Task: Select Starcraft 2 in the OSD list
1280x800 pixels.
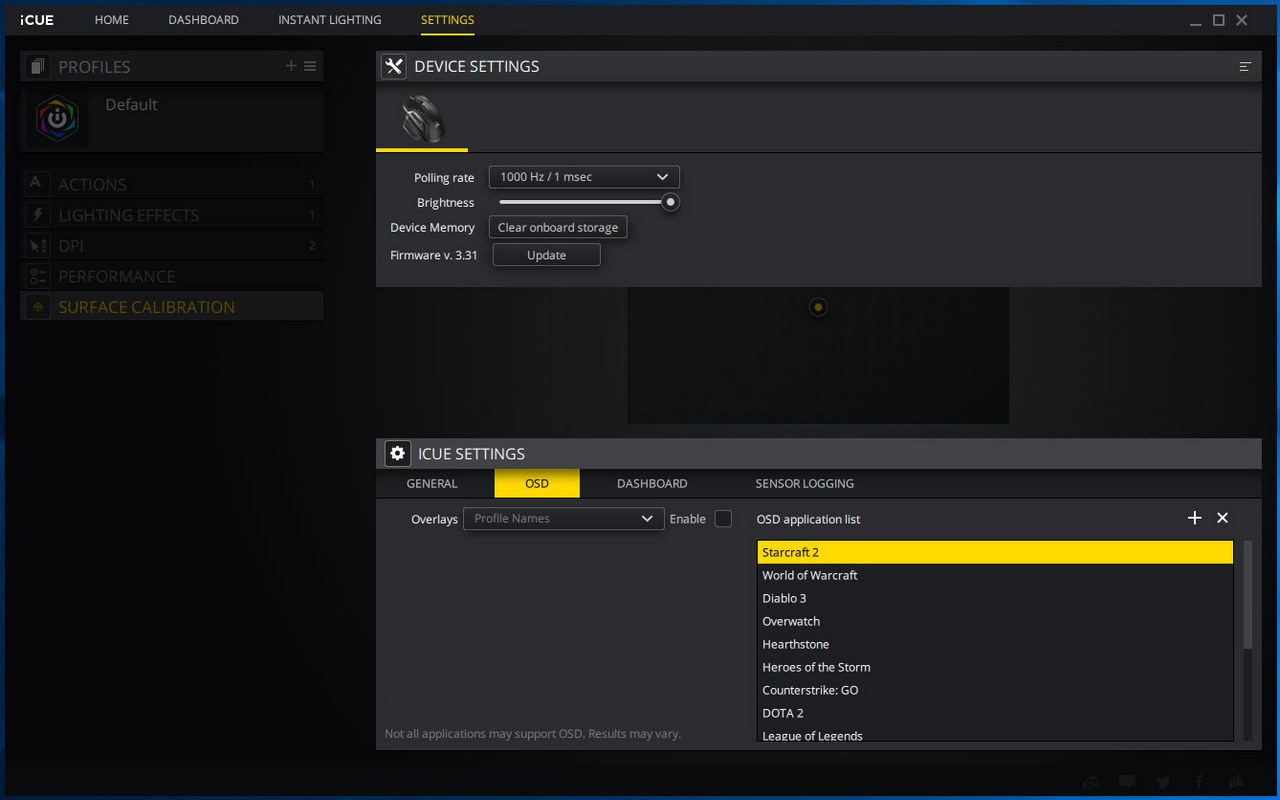Action: pos(995,552)
